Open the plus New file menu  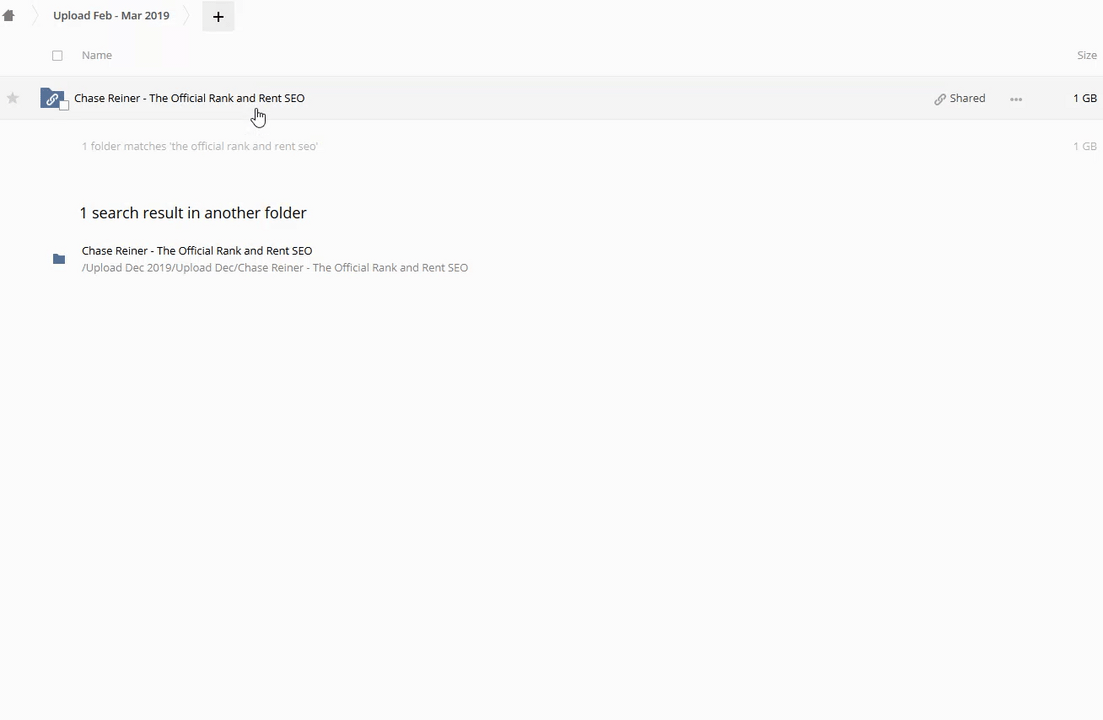pos(218,16)
